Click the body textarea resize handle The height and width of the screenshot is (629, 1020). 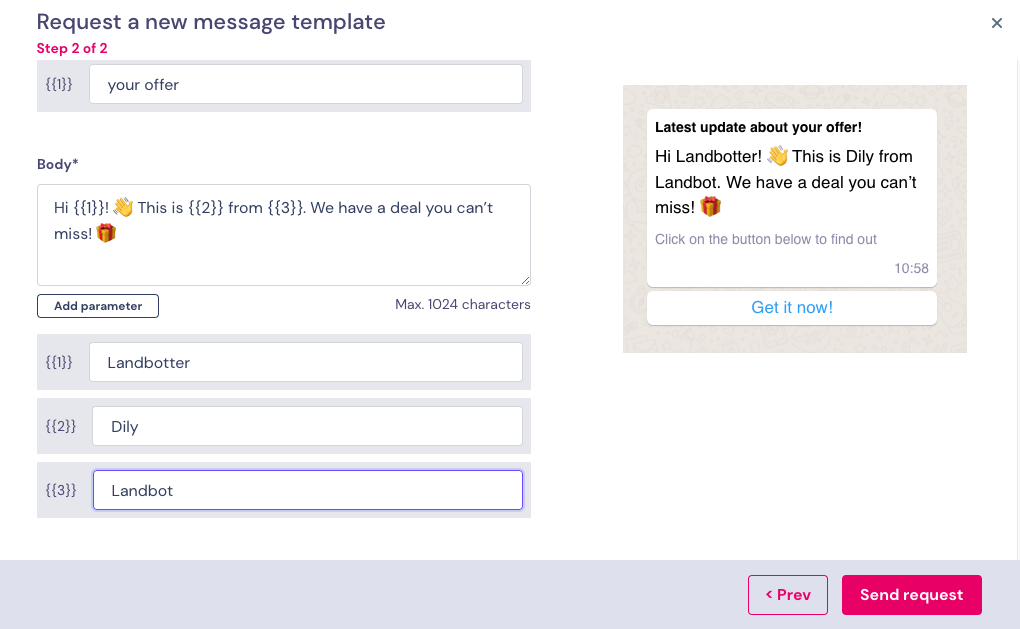pyautogui.click(x=526, y=280)
